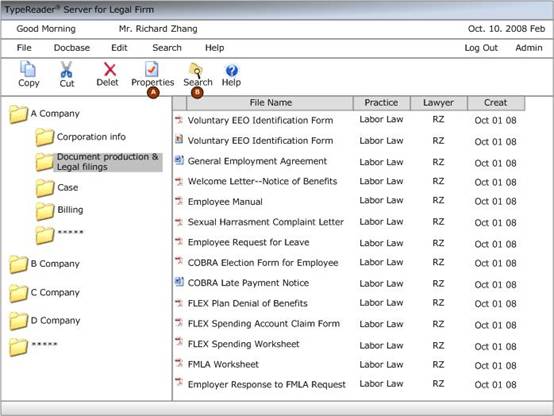Viewport: 554px width, 416px height.
Task: Select the Employee Manual file row
Action: pyautogui.click(x=346, y=201)
